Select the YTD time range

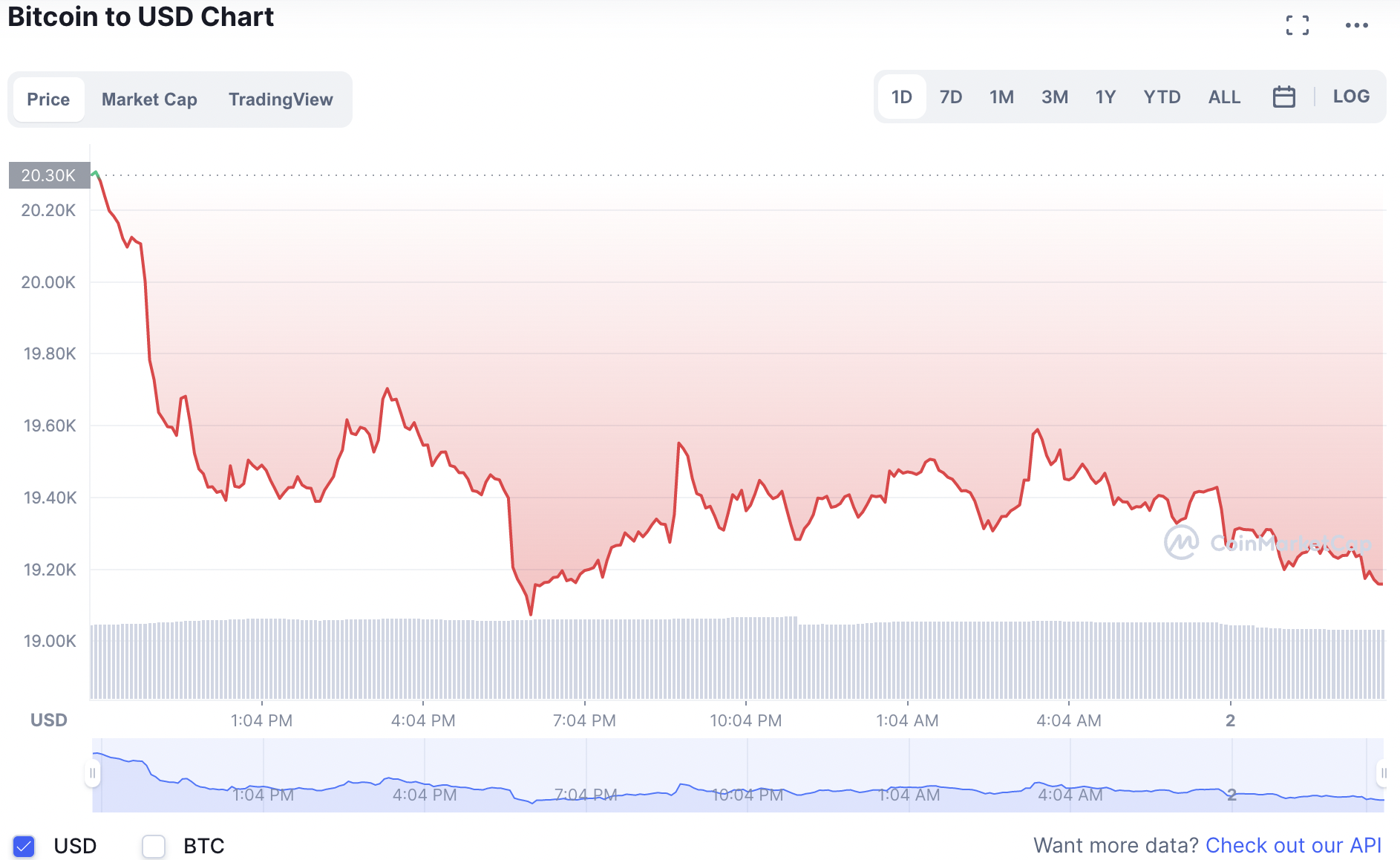(x=1162, y=97)
